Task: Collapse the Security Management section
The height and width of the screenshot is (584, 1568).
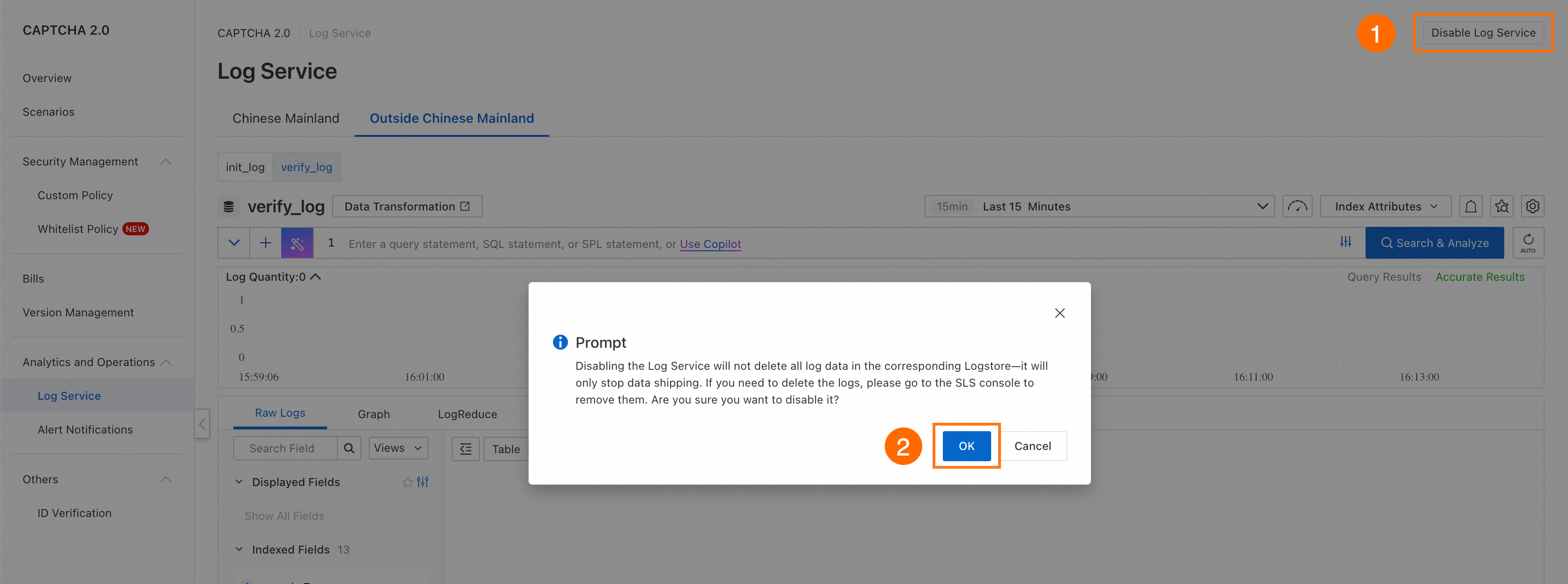Action: (x=165, y=161)
